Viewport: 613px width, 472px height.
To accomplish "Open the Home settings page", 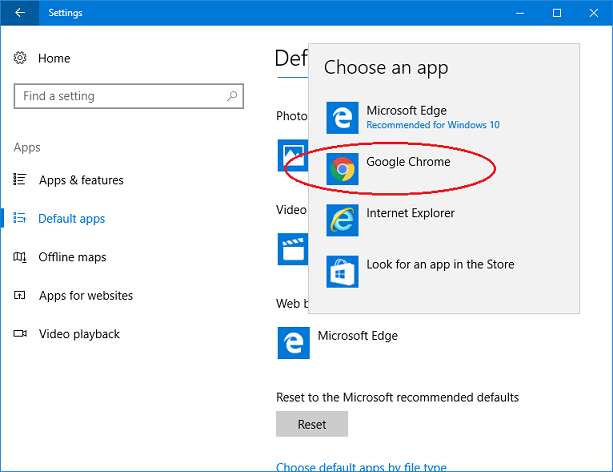I will click(x=54, y=59).
